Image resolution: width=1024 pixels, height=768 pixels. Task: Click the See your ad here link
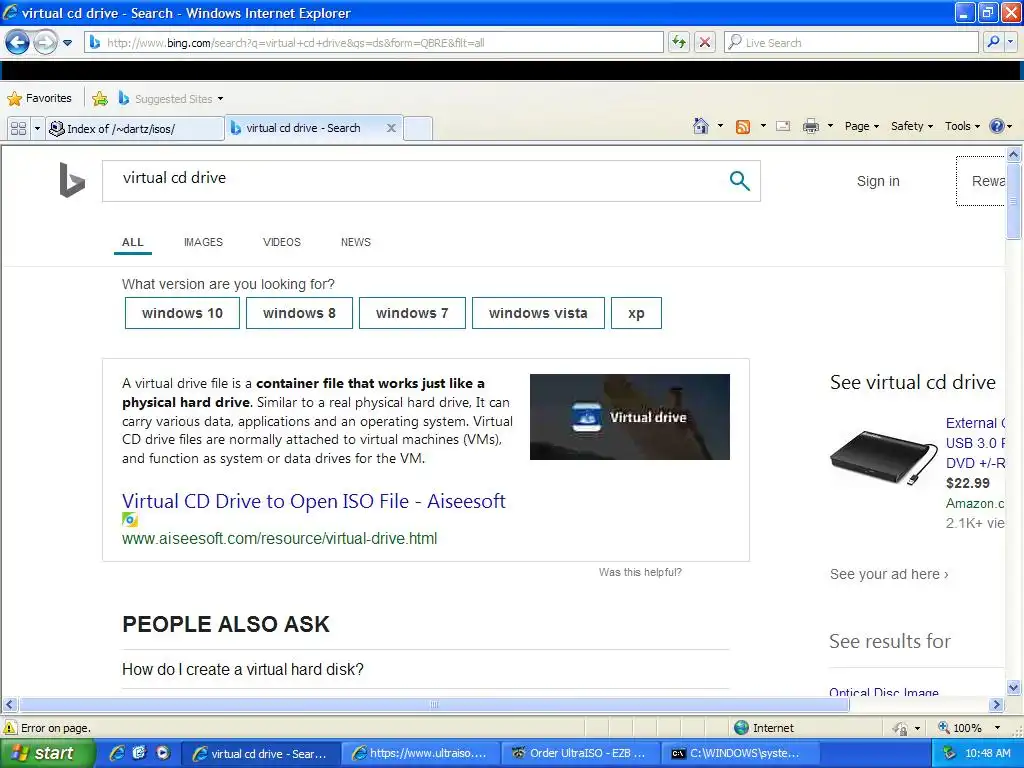889,574
